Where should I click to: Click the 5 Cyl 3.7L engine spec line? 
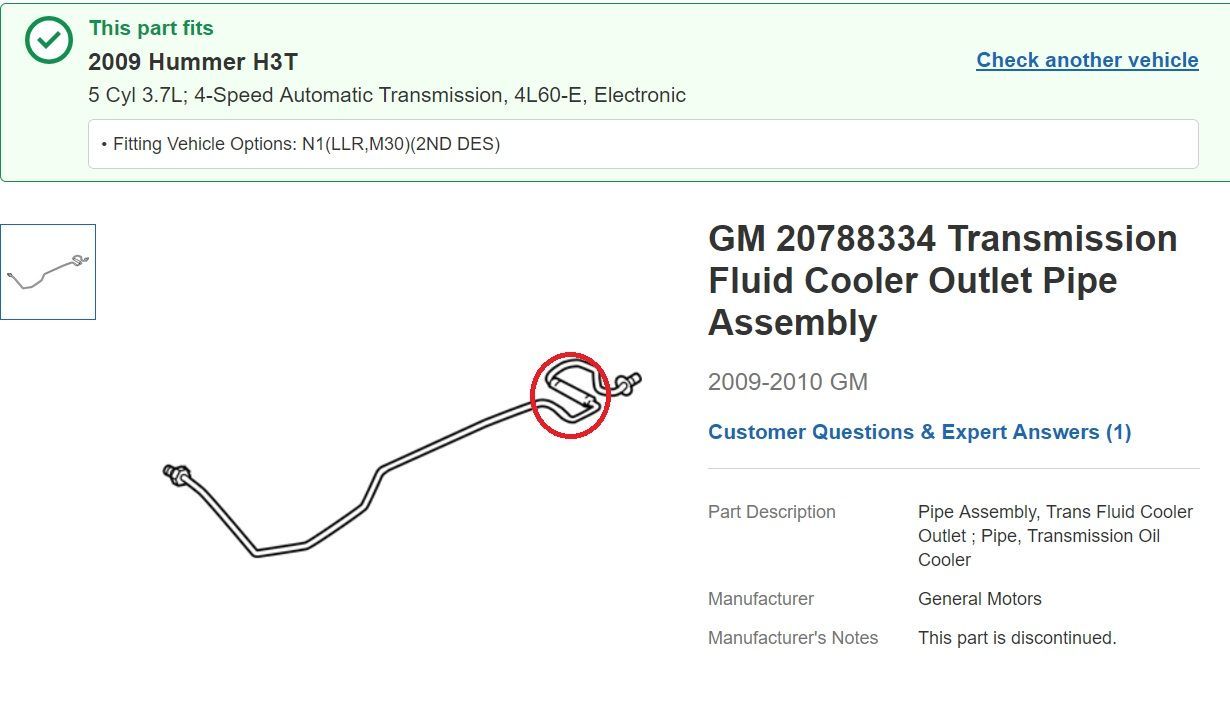(387, 96)
